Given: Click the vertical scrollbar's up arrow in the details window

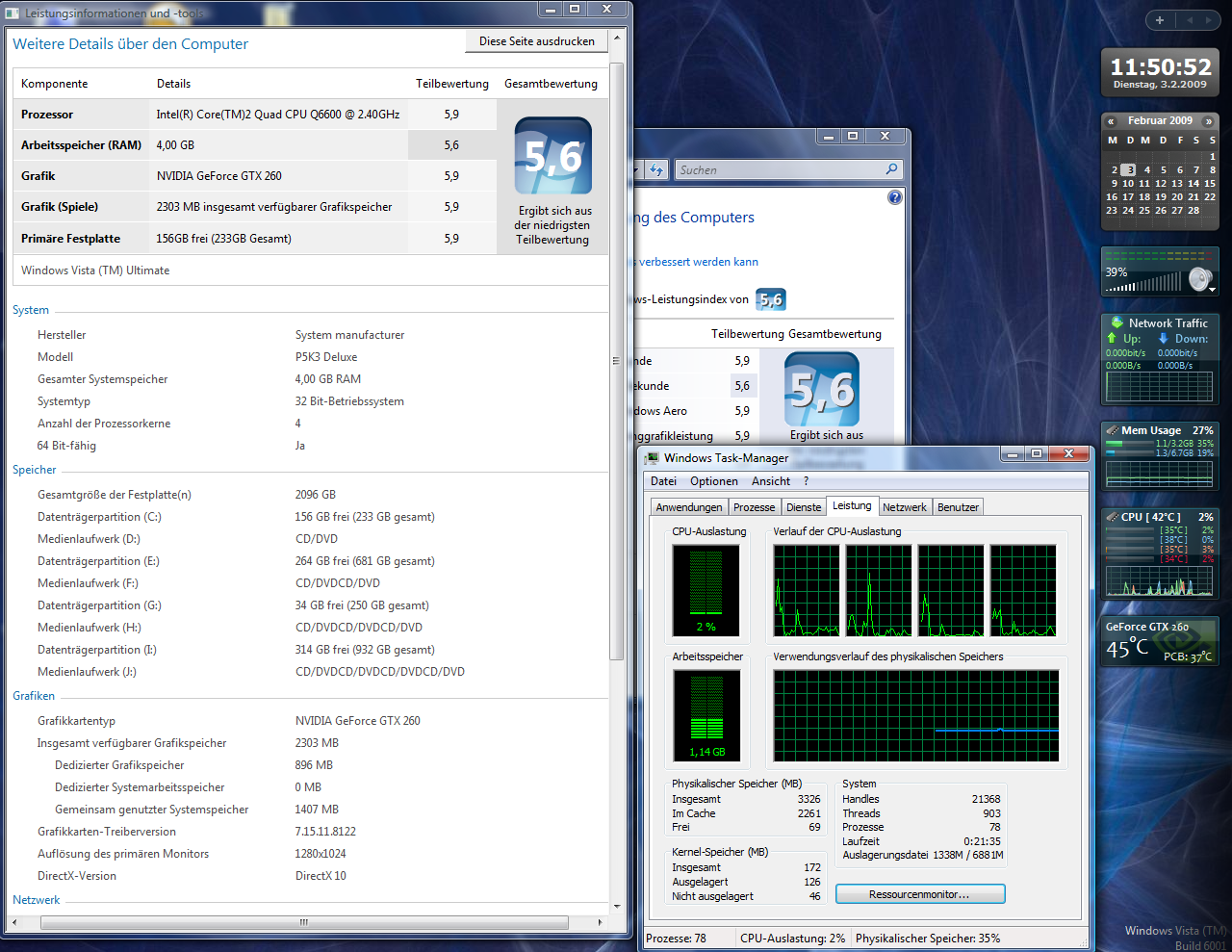Looking at the screenshot, I should (618, 38).
